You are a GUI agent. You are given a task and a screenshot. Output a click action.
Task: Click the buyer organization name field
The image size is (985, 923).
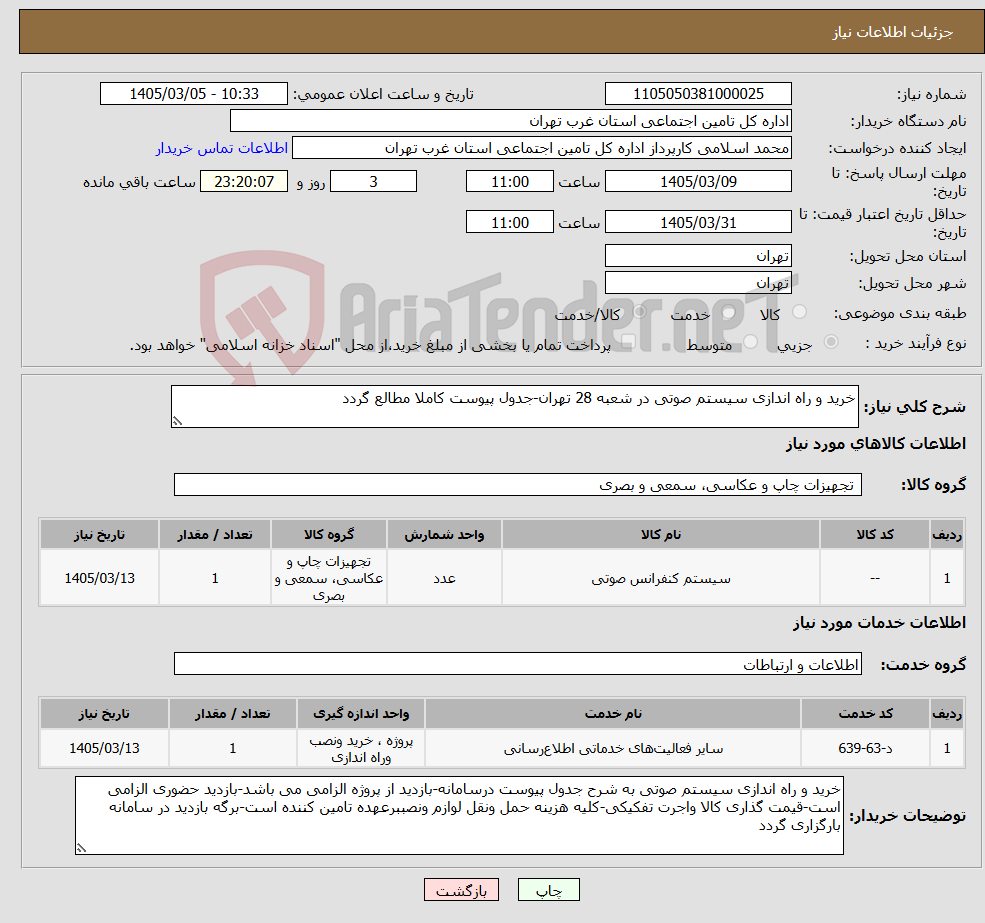tap(511, 121)
